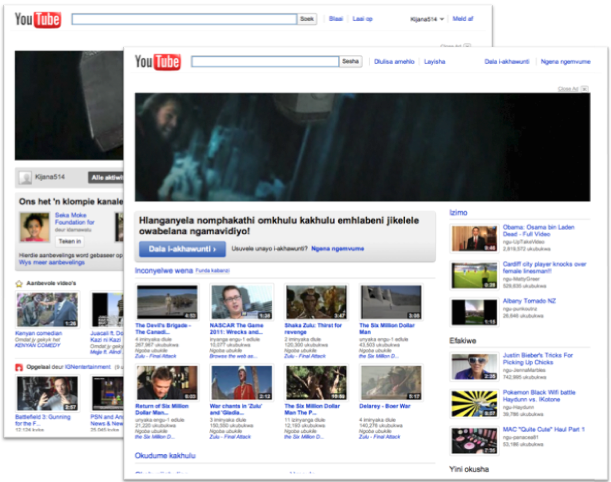Screen dimensions: 611x482
Task: Click the front window video banner
Action: click(362, 147)
